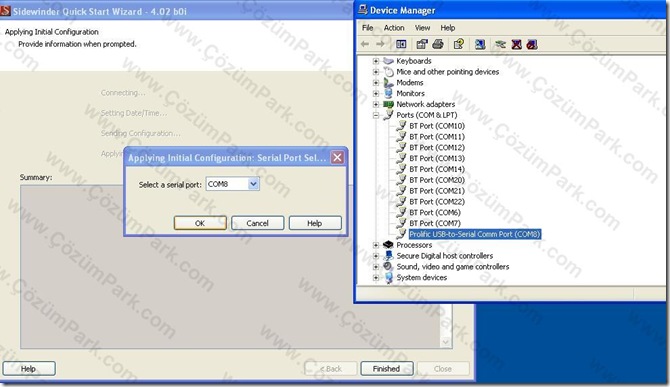Click the Update Driver toolbar icon
The width and height of the screenshot is (670, 387).
click(x=500, y=44)
